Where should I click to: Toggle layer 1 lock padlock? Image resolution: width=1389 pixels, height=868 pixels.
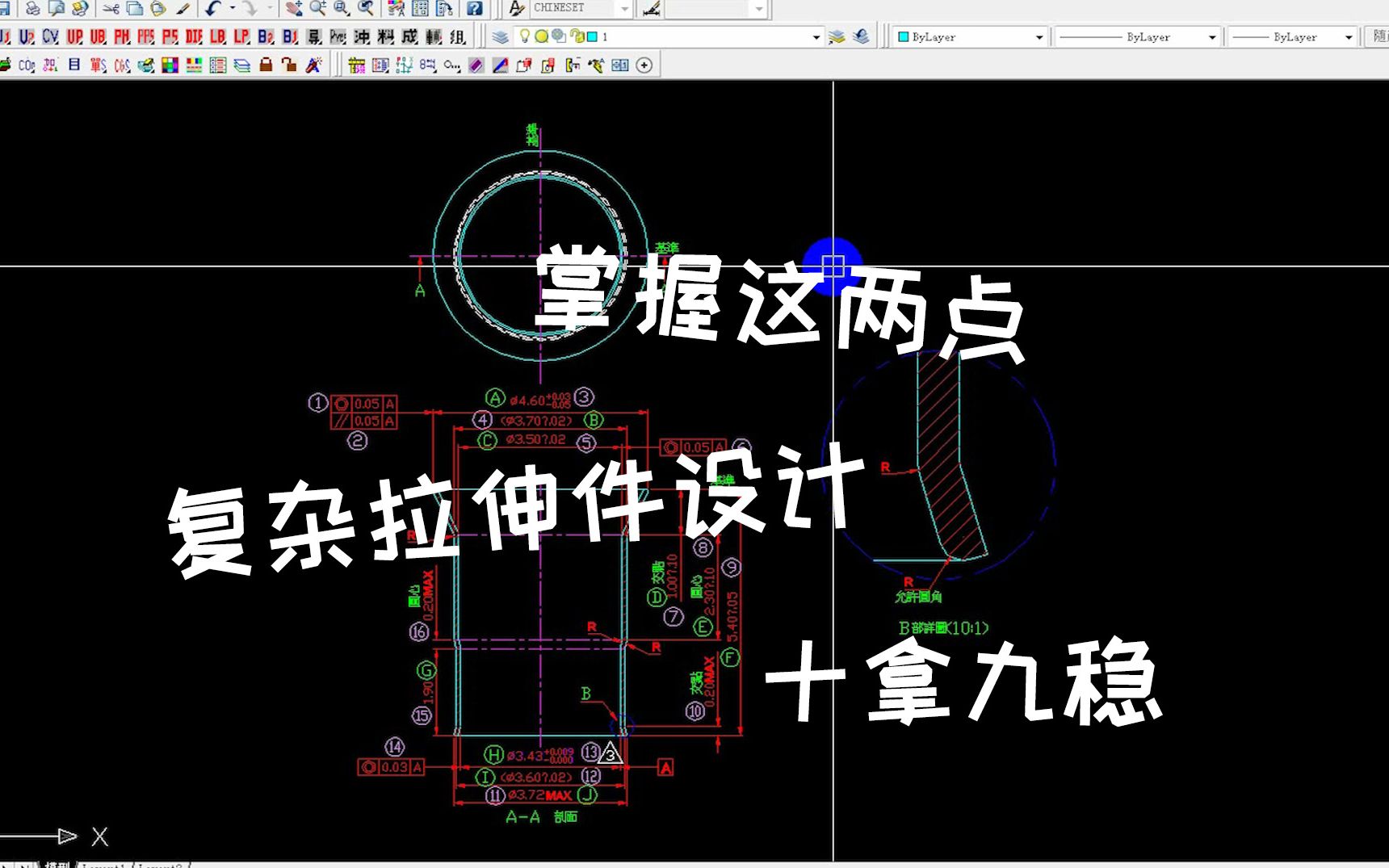coord(577,36)
